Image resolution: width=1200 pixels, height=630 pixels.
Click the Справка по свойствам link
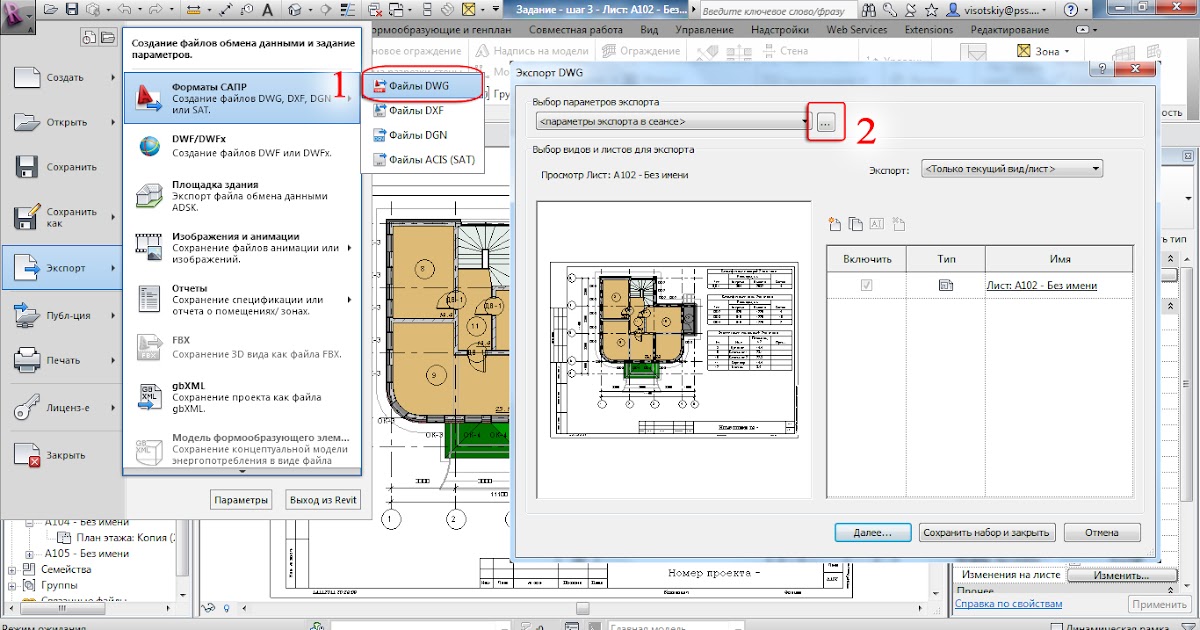coord(1007,603)
